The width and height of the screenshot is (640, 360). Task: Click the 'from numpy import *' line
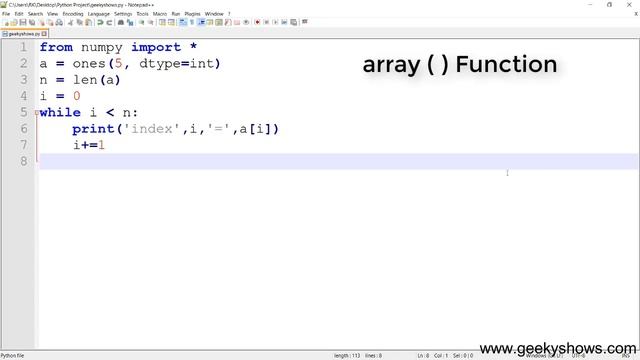point(118,47)
